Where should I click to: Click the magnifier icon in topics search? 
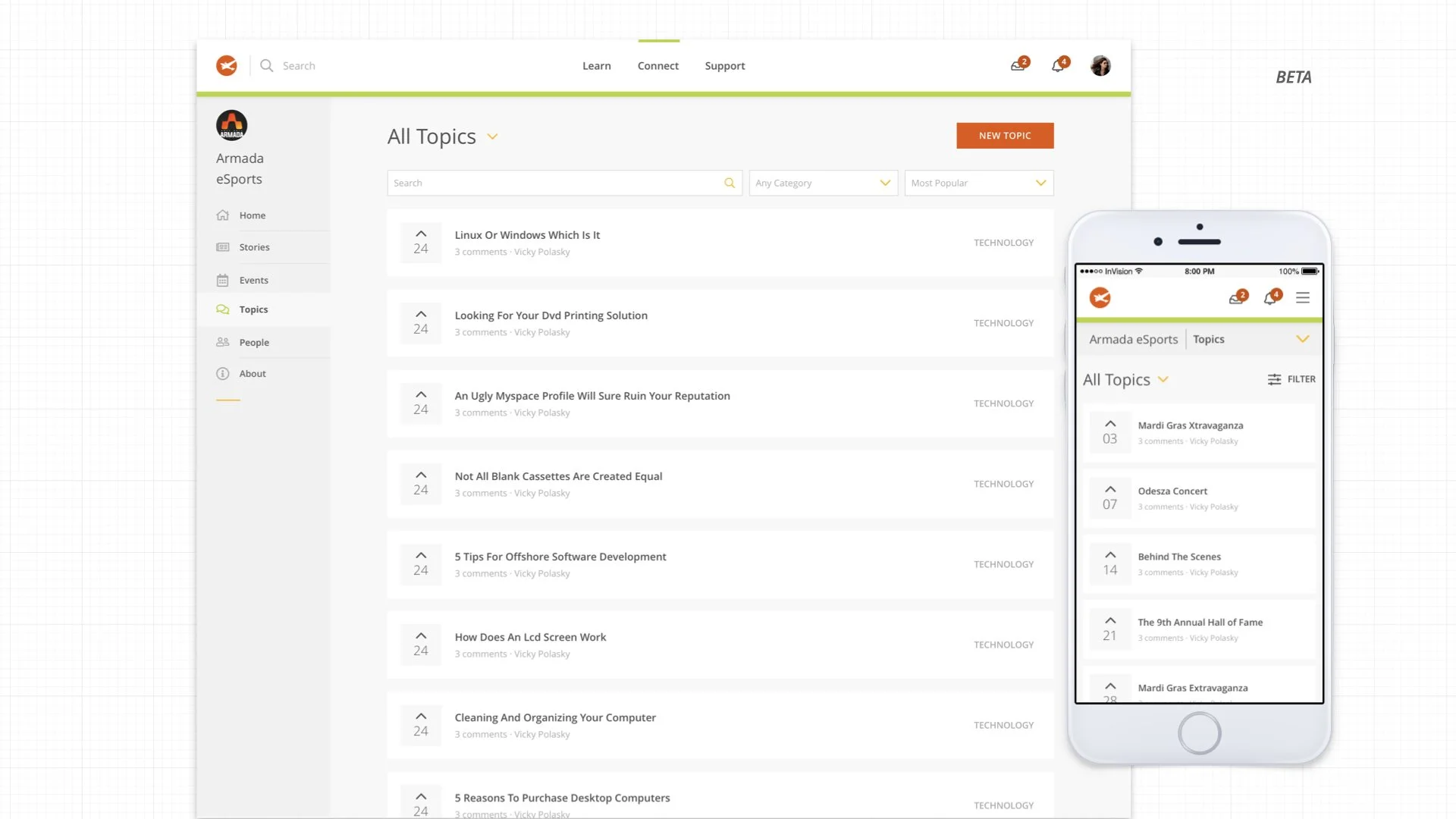pos(730,183)
